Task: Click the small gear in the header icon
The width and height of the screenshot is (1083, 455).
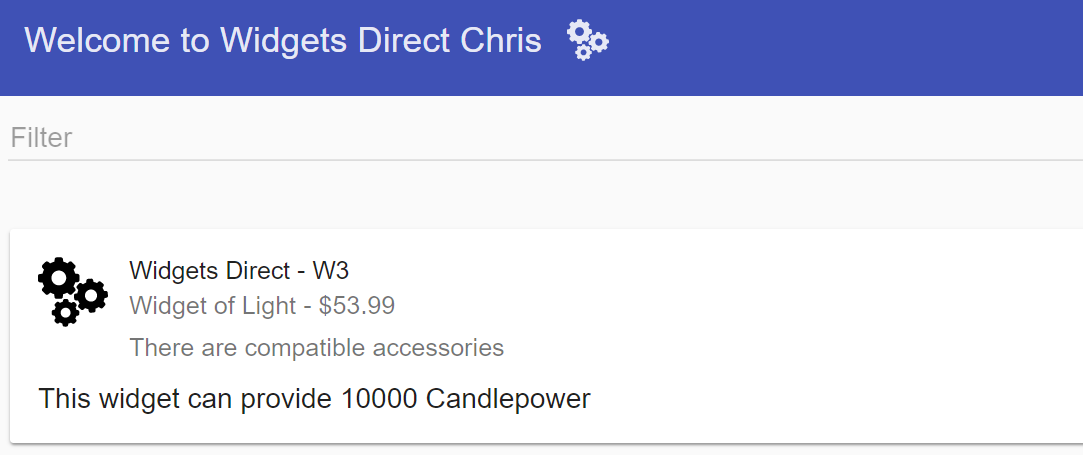Action: click(x=584, y=52)
